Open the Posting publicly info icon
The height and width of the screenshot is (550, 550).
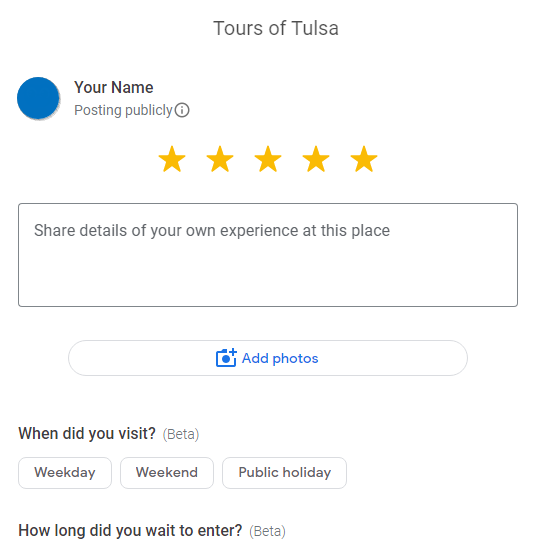point(182,110)
